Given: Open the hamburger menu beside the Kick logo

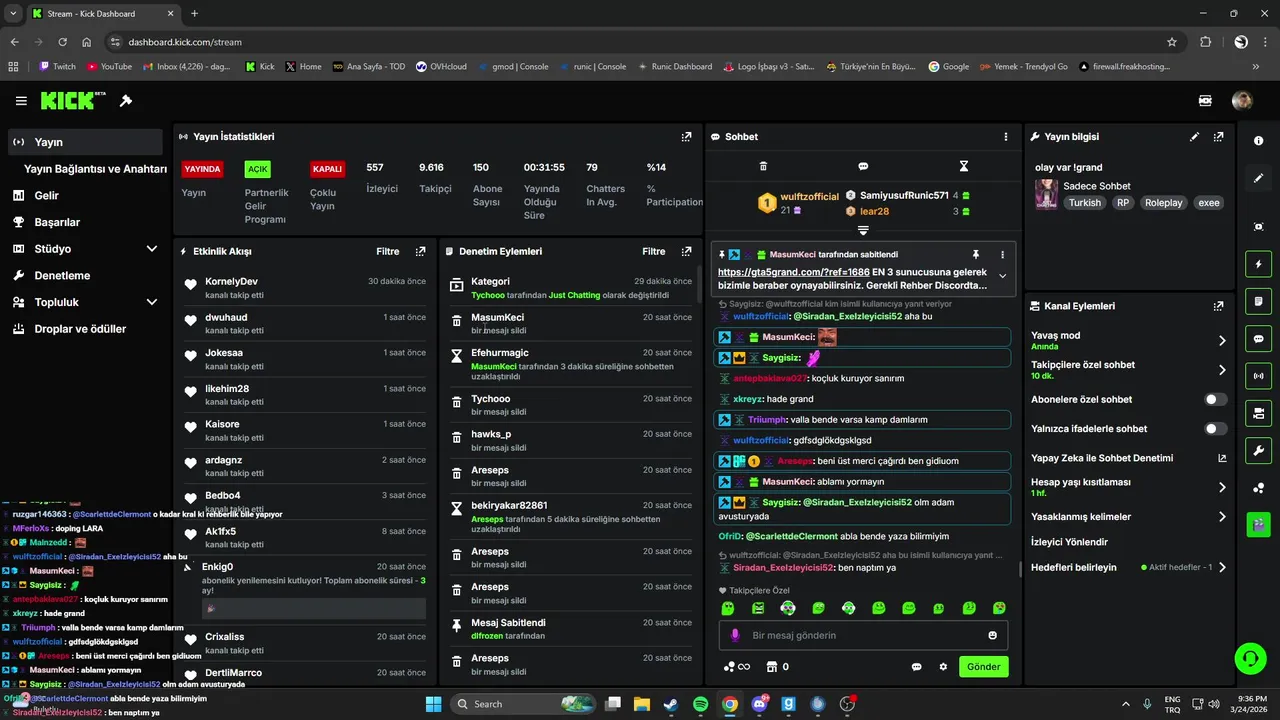Looking at the screenshot, I should [21, 101].
